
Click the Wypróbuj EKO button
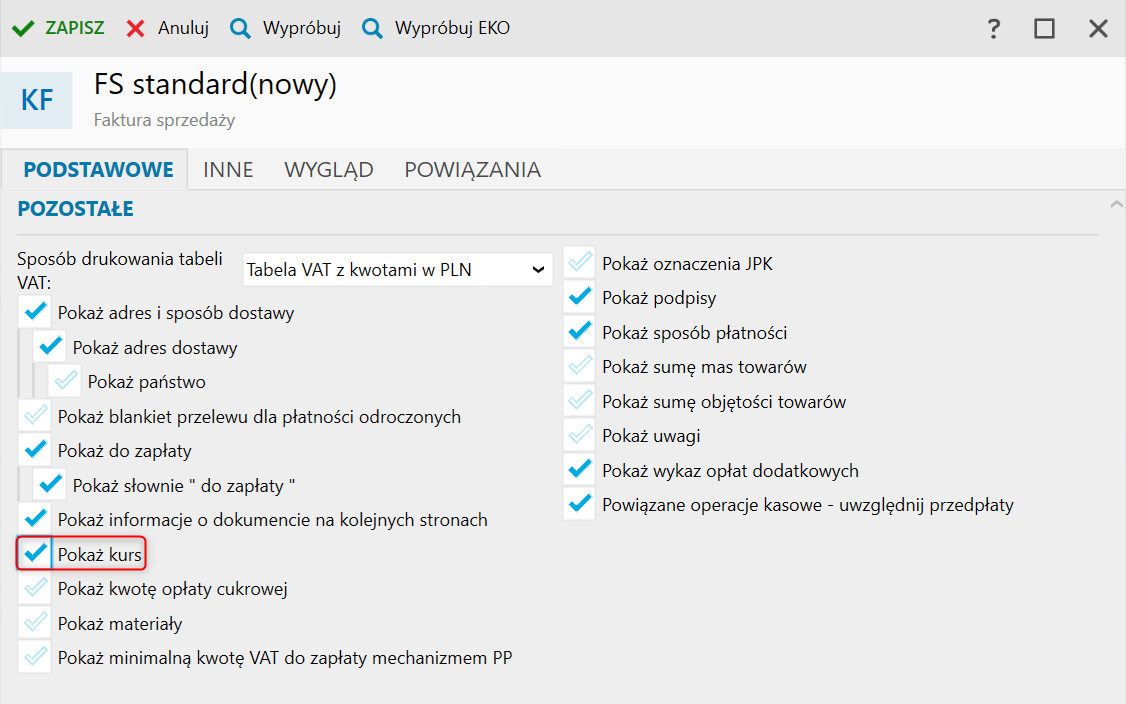[x=436, y=28]
